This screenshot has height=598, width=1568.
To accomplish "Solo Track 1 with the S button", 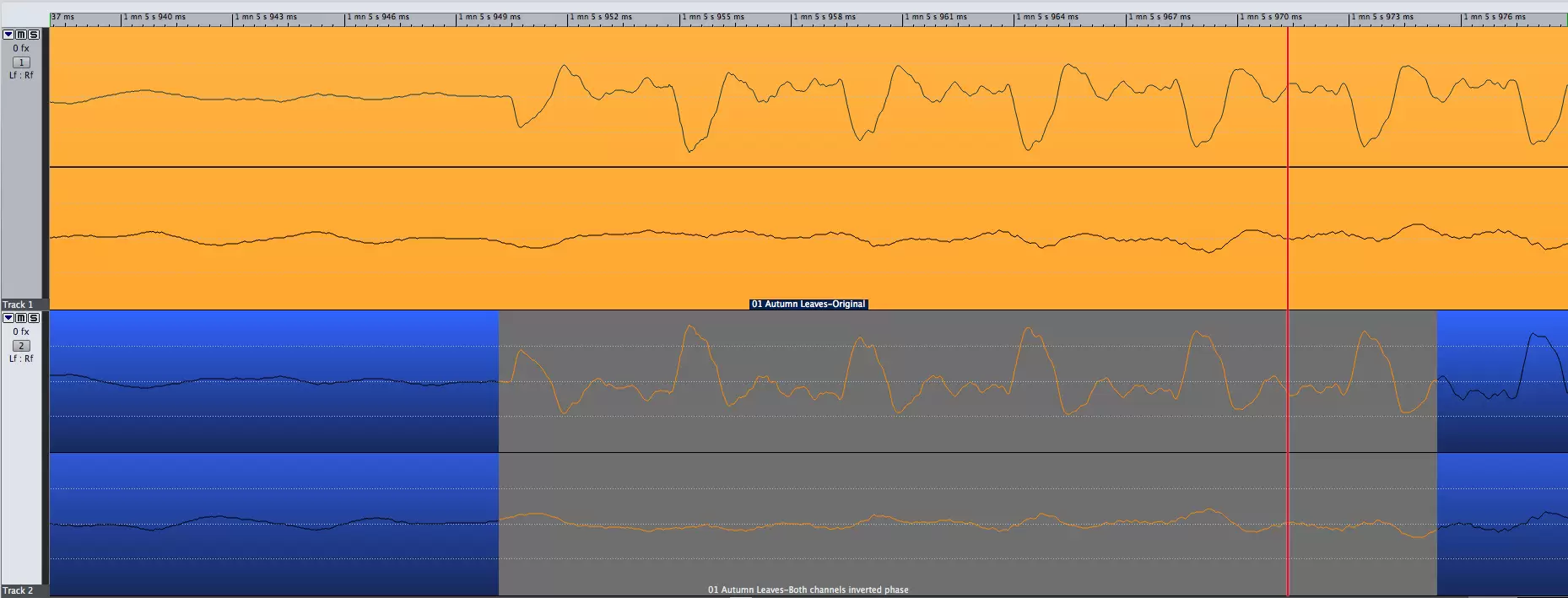I will pyautogui.click(x=34, y=35).
